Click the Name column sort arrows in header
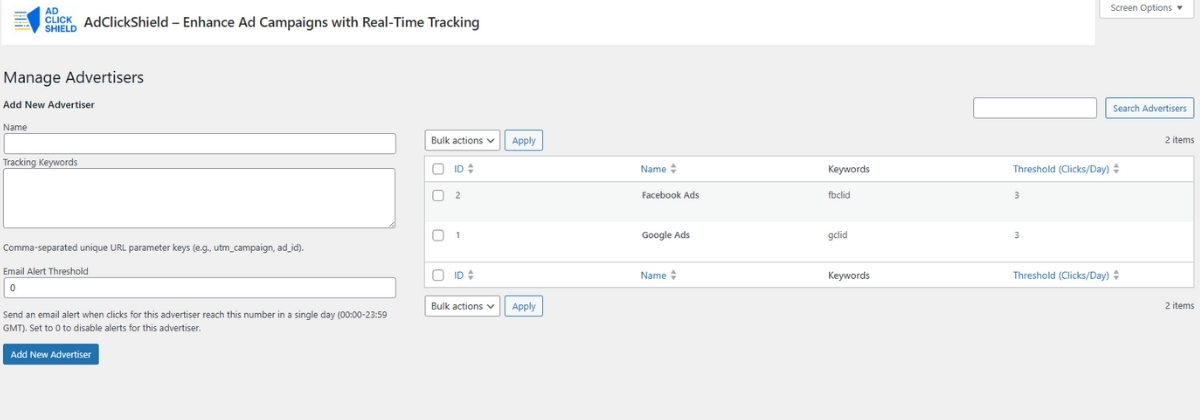This screenshot has width=1200, height=420. pyautogui.click(x=673, y=170)
